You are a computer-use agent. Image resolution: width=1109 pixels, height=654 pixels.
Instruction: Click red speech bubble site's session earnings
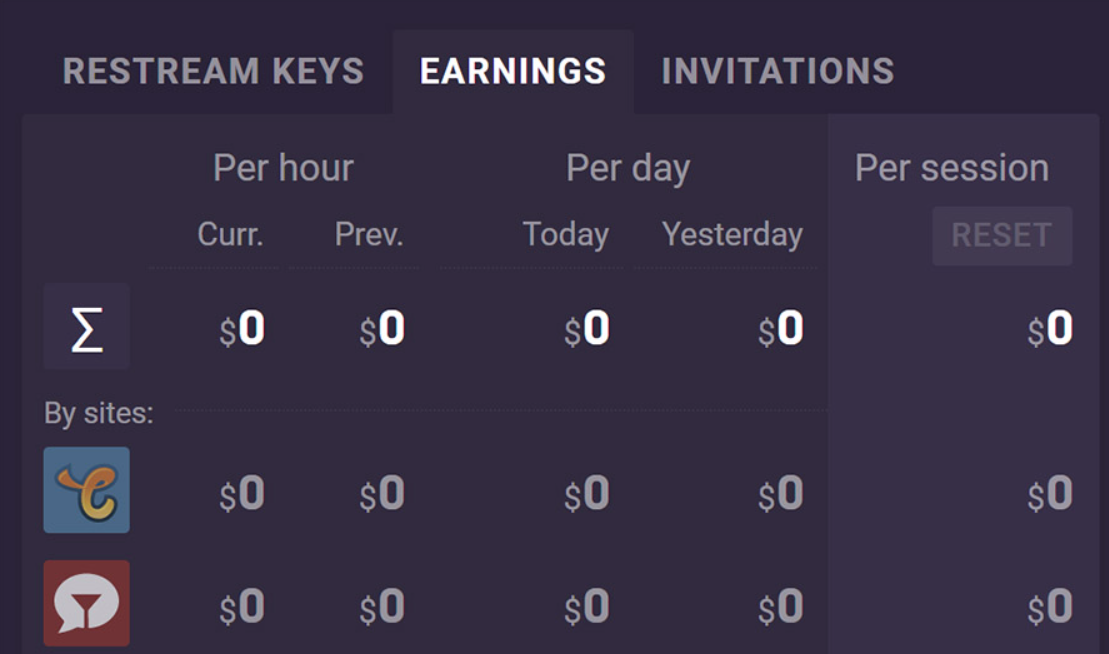(1050, 606)
